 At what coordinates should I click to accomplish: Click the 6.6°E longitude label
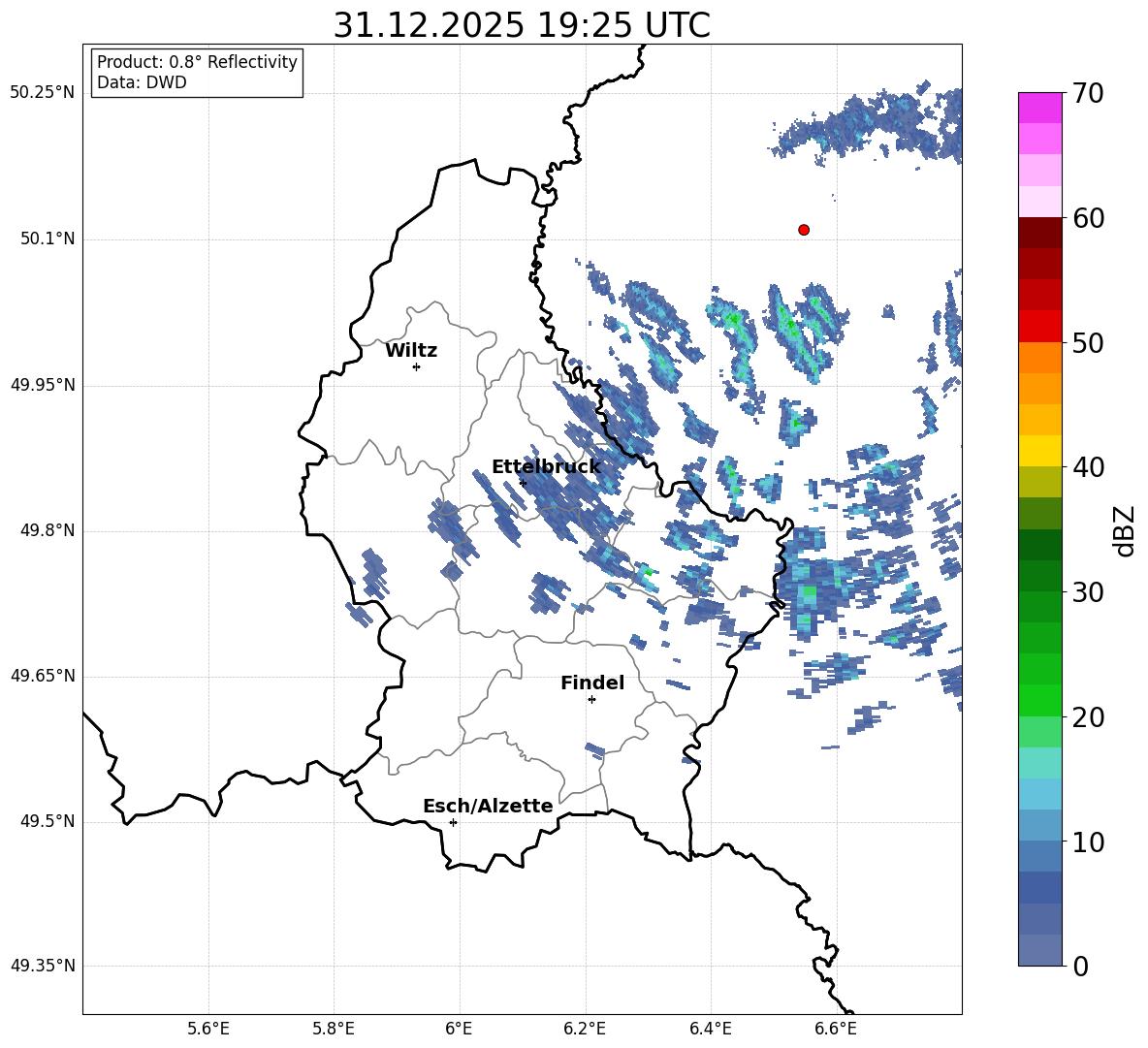(836, 1029)
